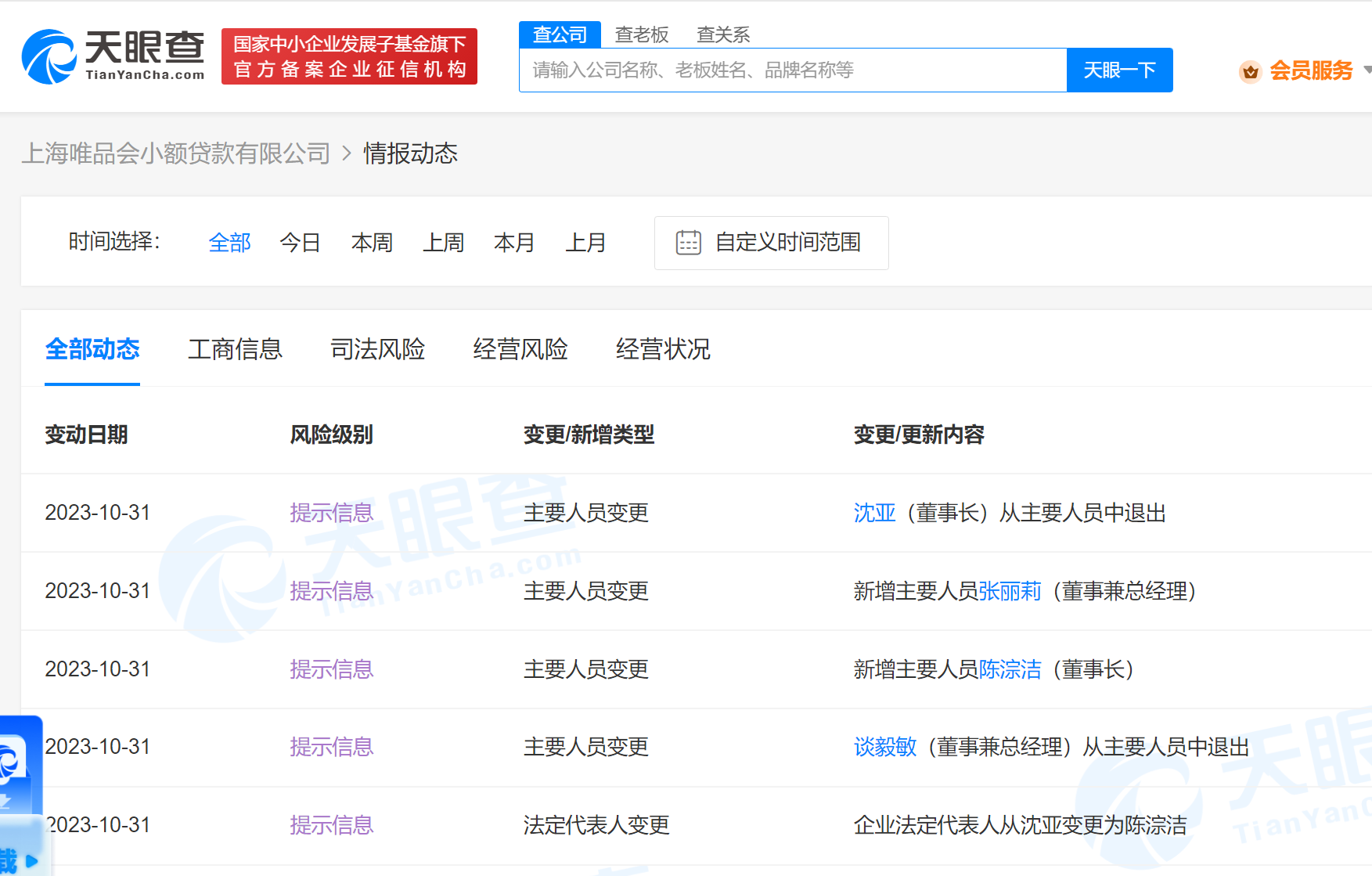Expand the 会员服务 dropdown arrow

1367,70
